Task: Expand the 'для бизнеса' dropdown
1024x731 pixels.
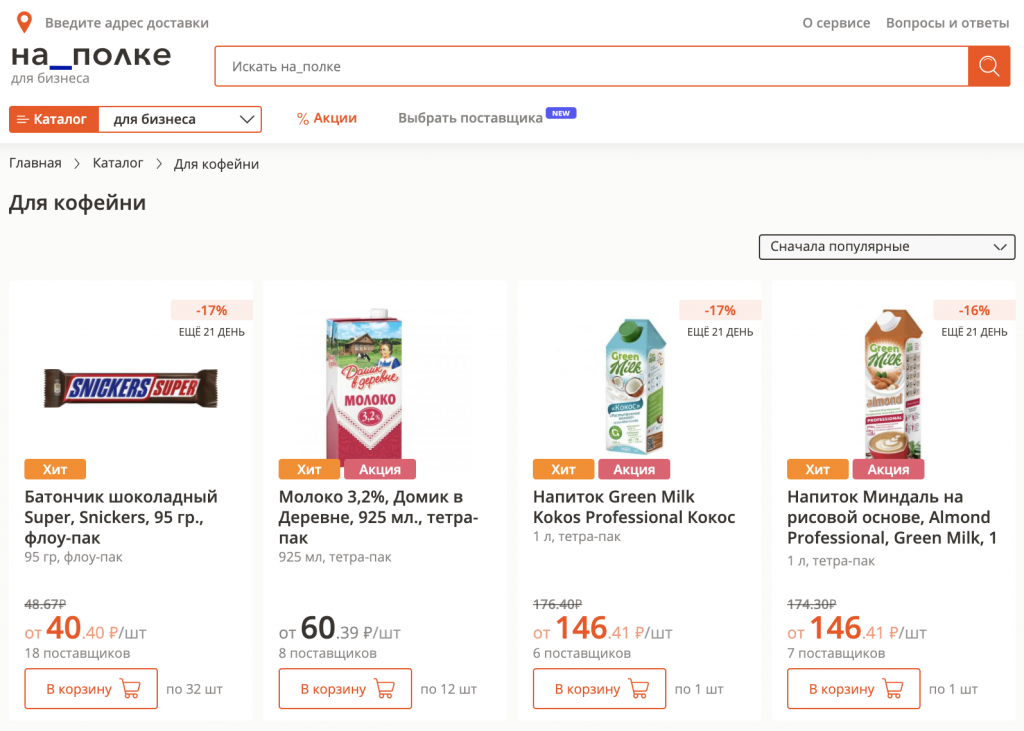Action: coord(180,119)
